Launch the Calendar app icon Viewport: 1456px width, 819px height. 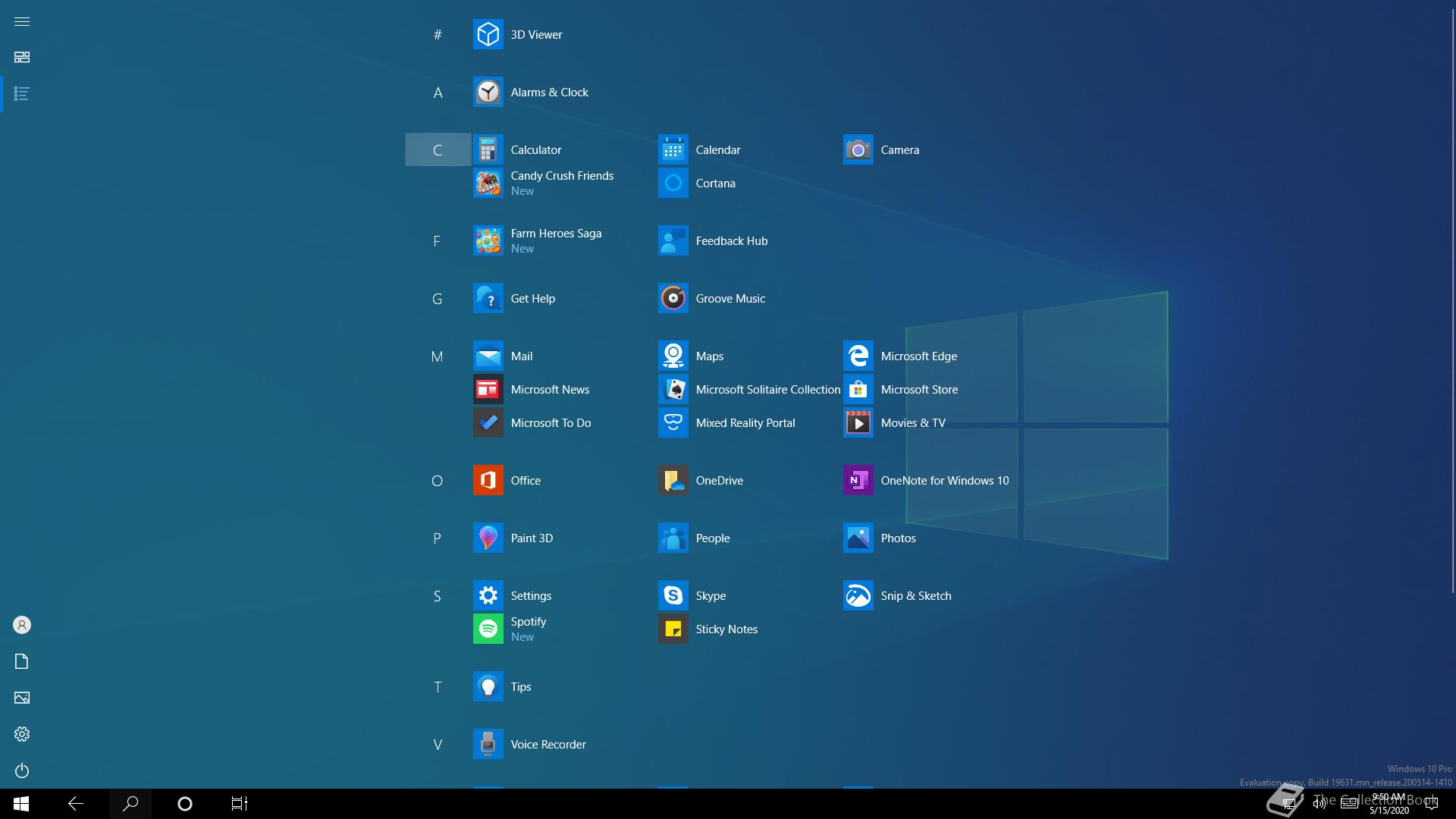point(673,149)
